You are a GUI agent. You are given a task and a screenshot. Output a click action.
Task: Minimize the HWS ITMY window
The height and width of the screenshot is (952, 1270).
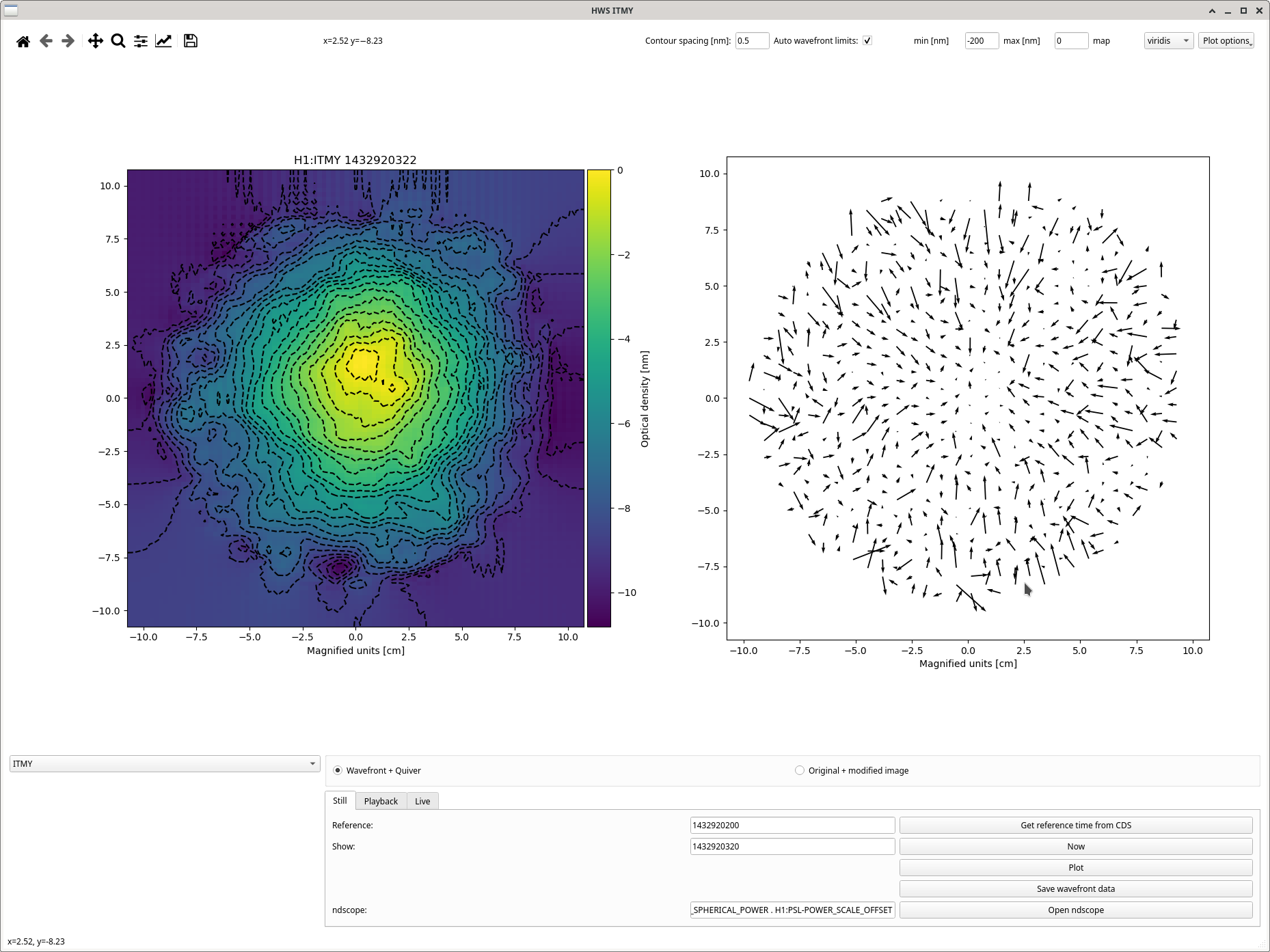tap(1228, 10)
